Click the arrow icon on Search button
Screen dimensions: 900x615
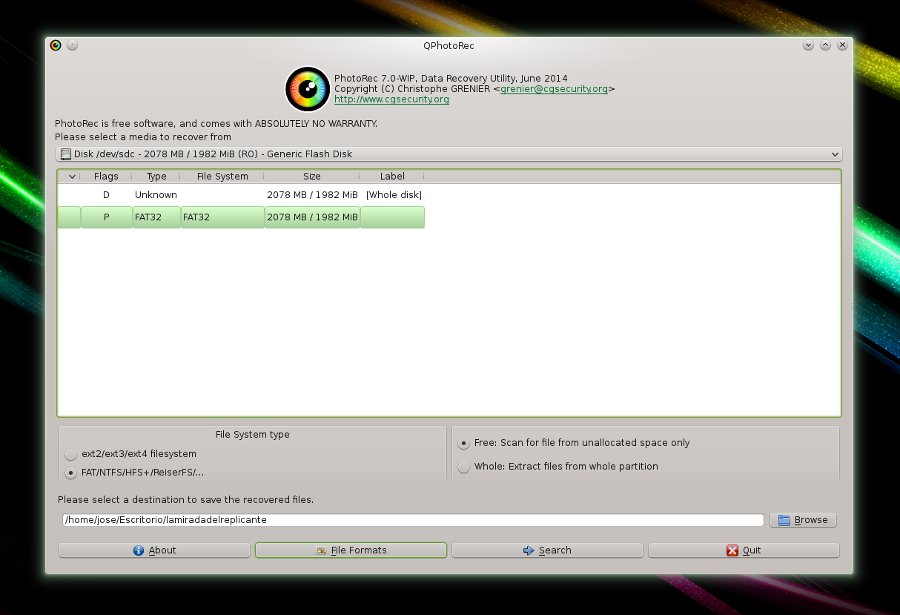528,550
